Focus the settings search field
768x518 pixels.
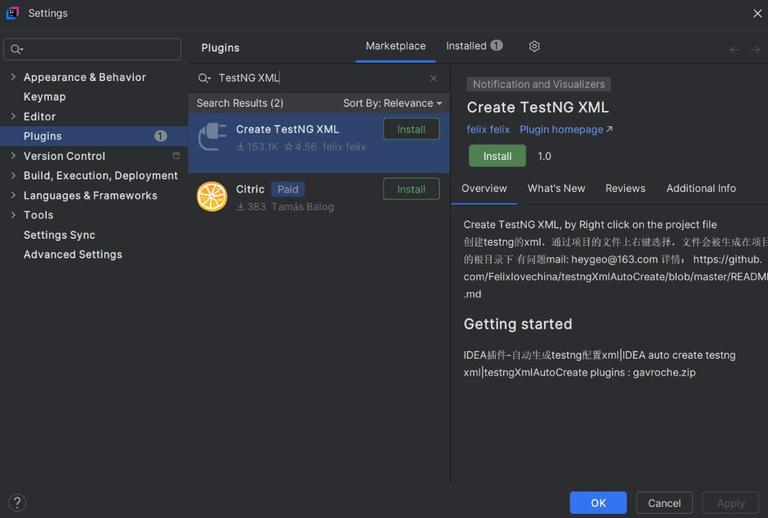pyautogui.click(x=93, y=49)
